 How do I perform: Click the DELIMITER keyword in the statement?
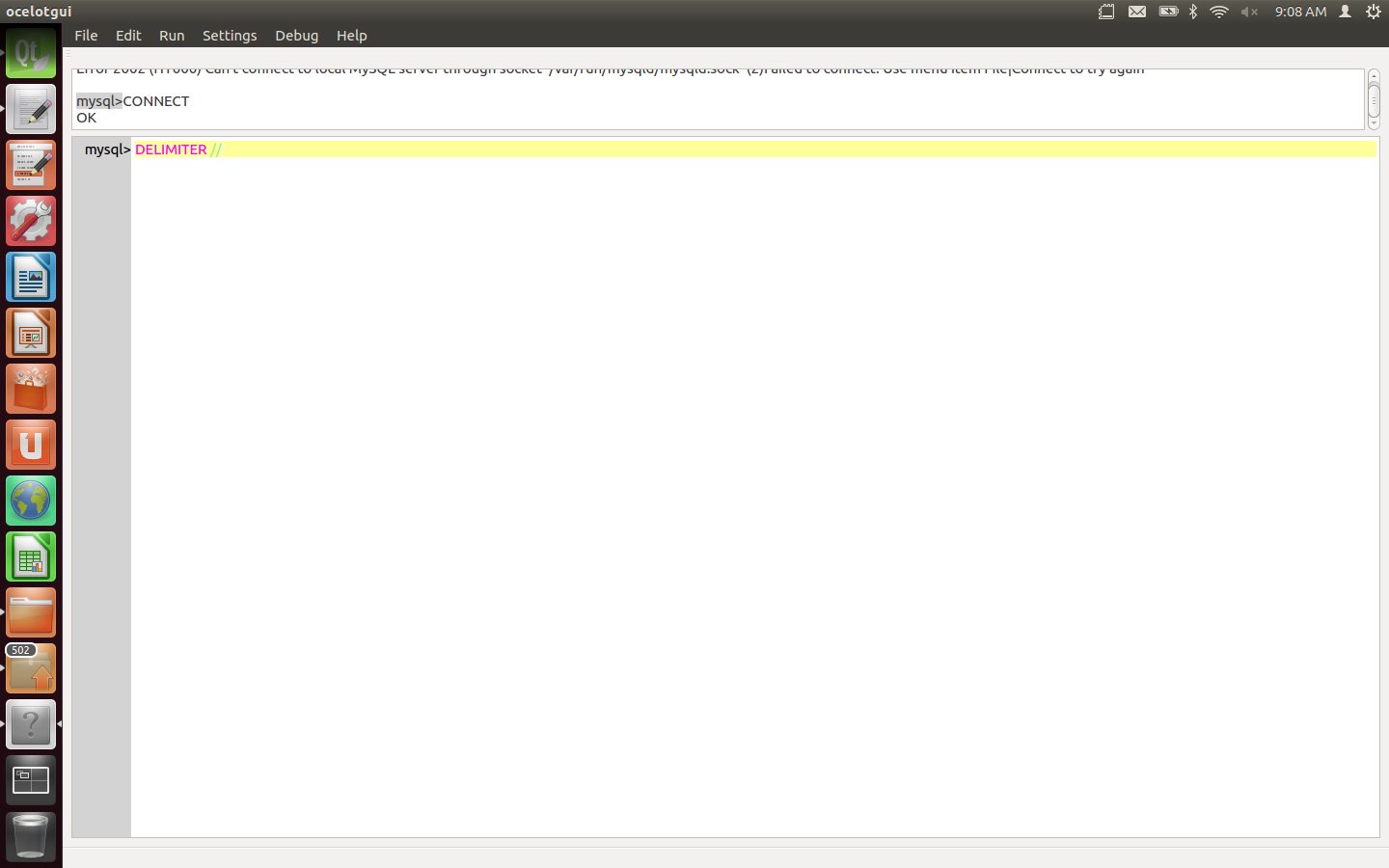pyautogui.click(x=171, y=149)
